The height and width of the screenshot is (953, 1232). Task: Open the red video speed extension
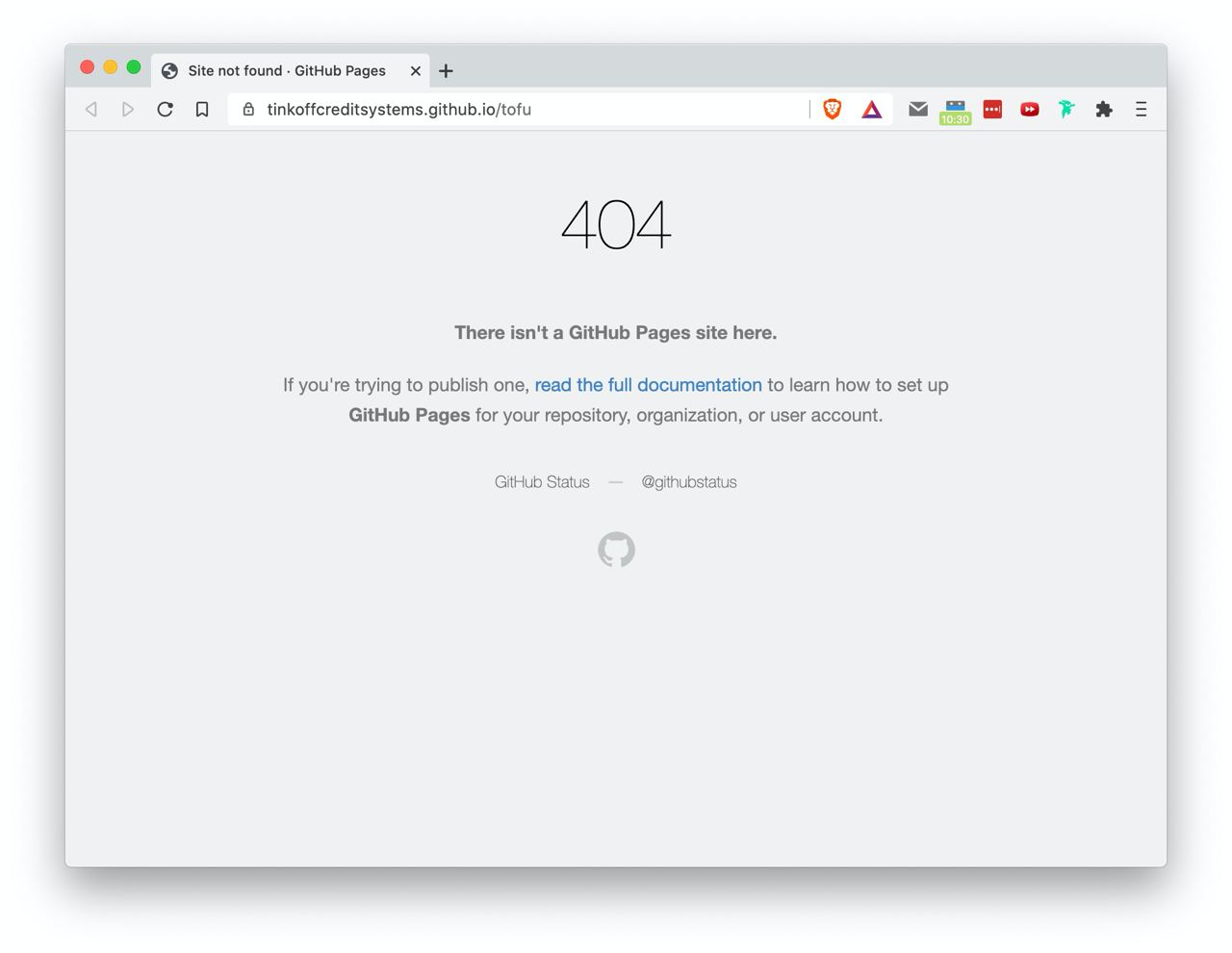click(1030, 110)
